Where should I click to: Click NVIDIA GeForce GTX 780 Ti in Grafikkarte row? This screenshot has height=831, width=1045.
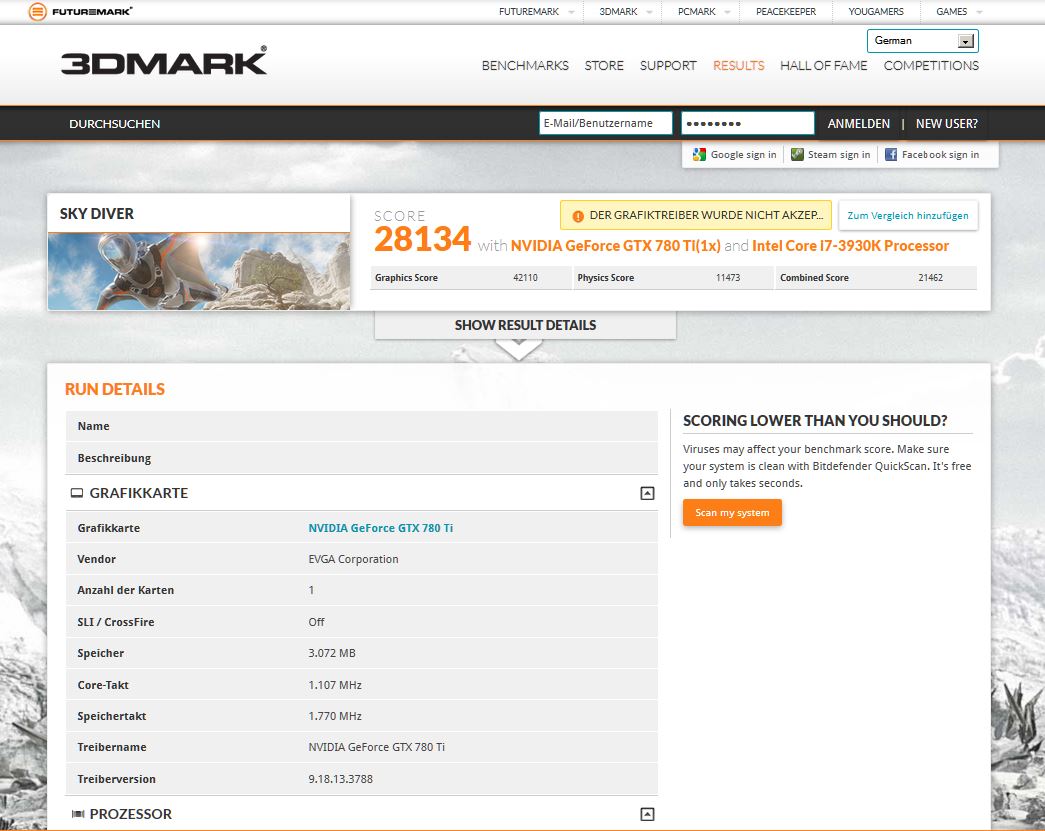click(x=381, y=528)
